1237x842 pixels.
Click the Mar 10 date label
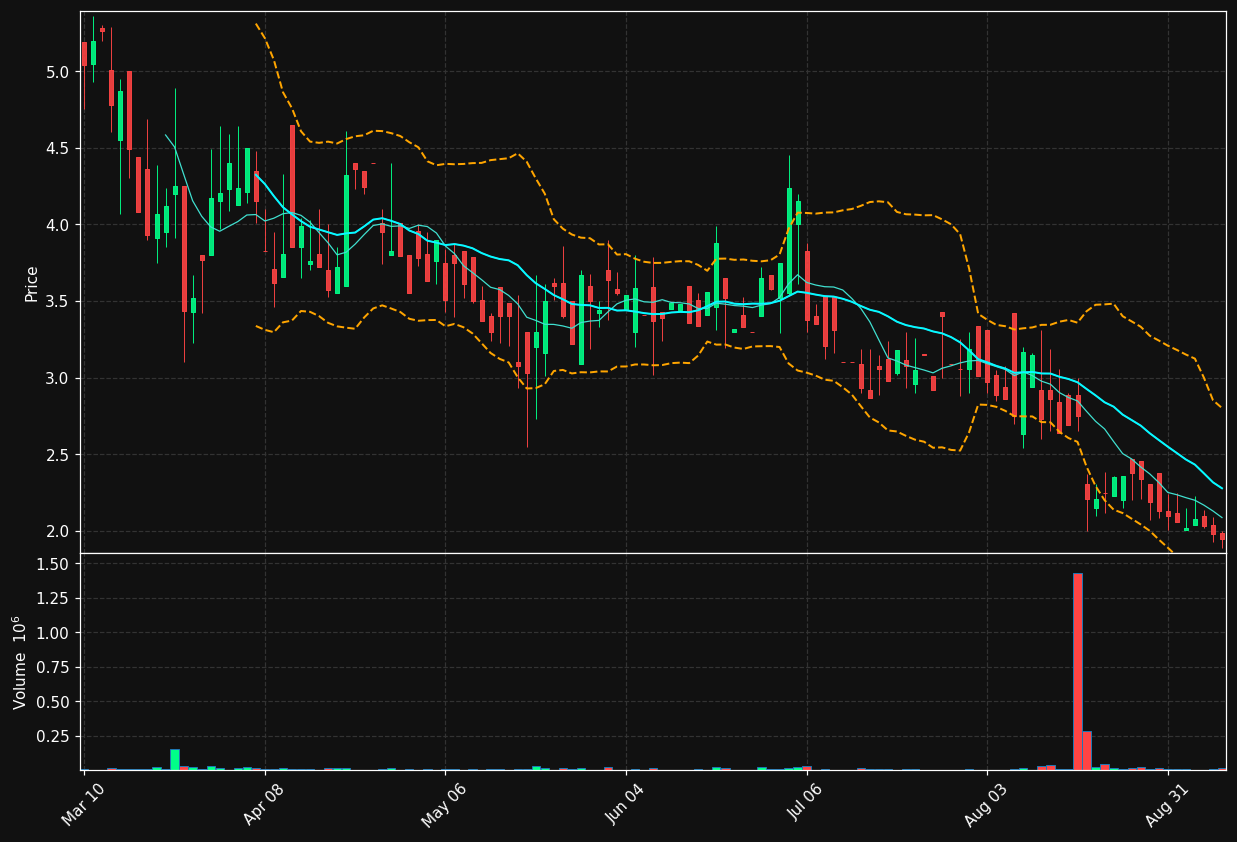point(84,805)
